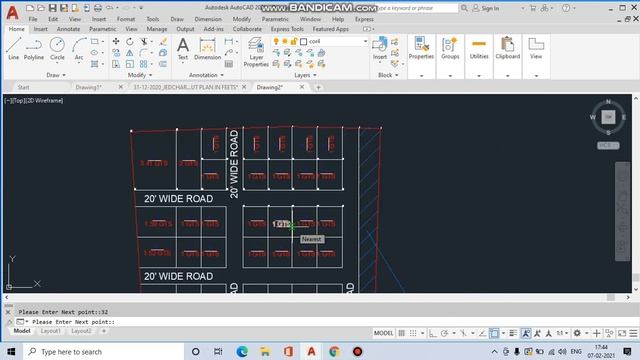Toggle object snap in status bar

(x=494, y=333)
